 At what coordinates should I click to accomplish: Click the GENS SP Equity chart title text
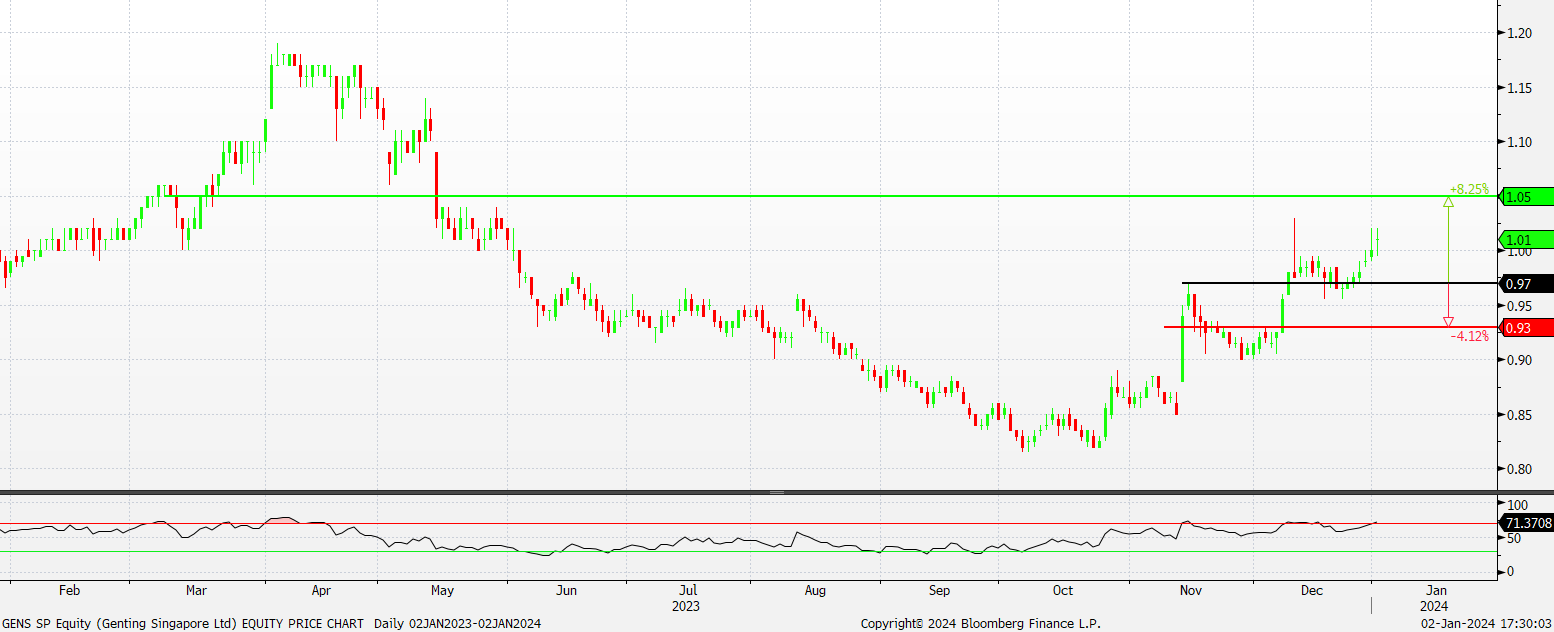pos(271,623)
